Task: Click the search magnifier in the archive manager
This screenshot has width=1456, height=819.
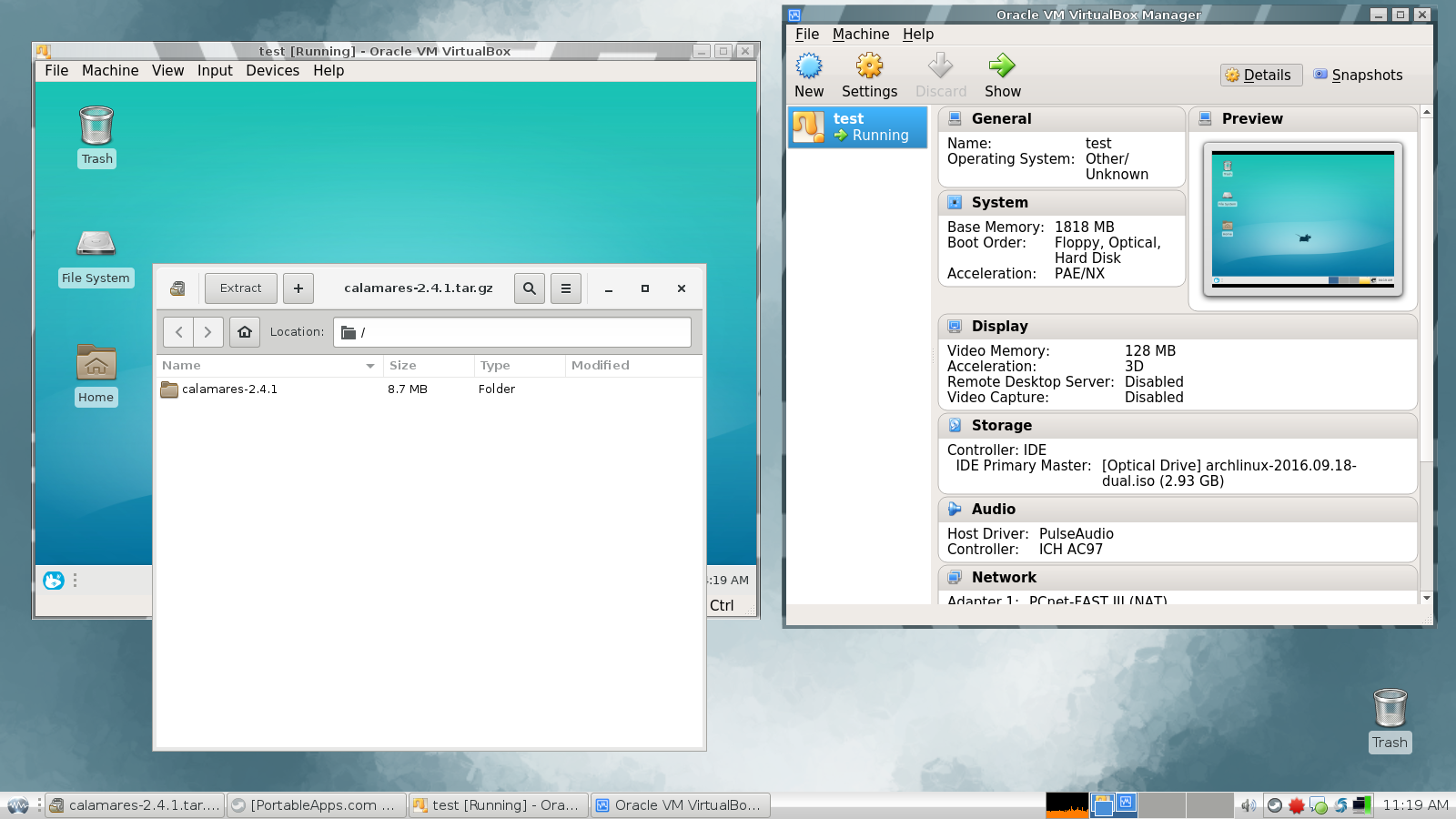Action: click(x=530, y=288)
